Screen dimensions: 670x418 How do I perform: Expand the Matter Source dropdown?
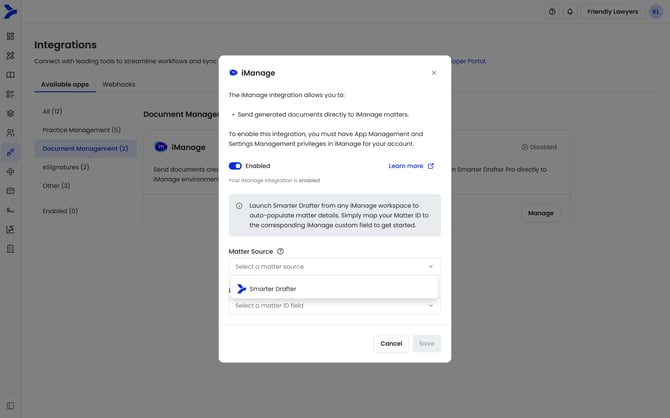click(x=334, y=267)
